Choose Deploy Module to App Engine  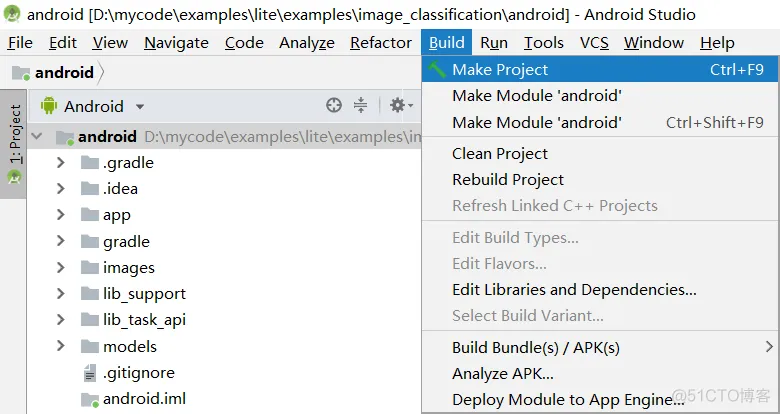[600, 399]
